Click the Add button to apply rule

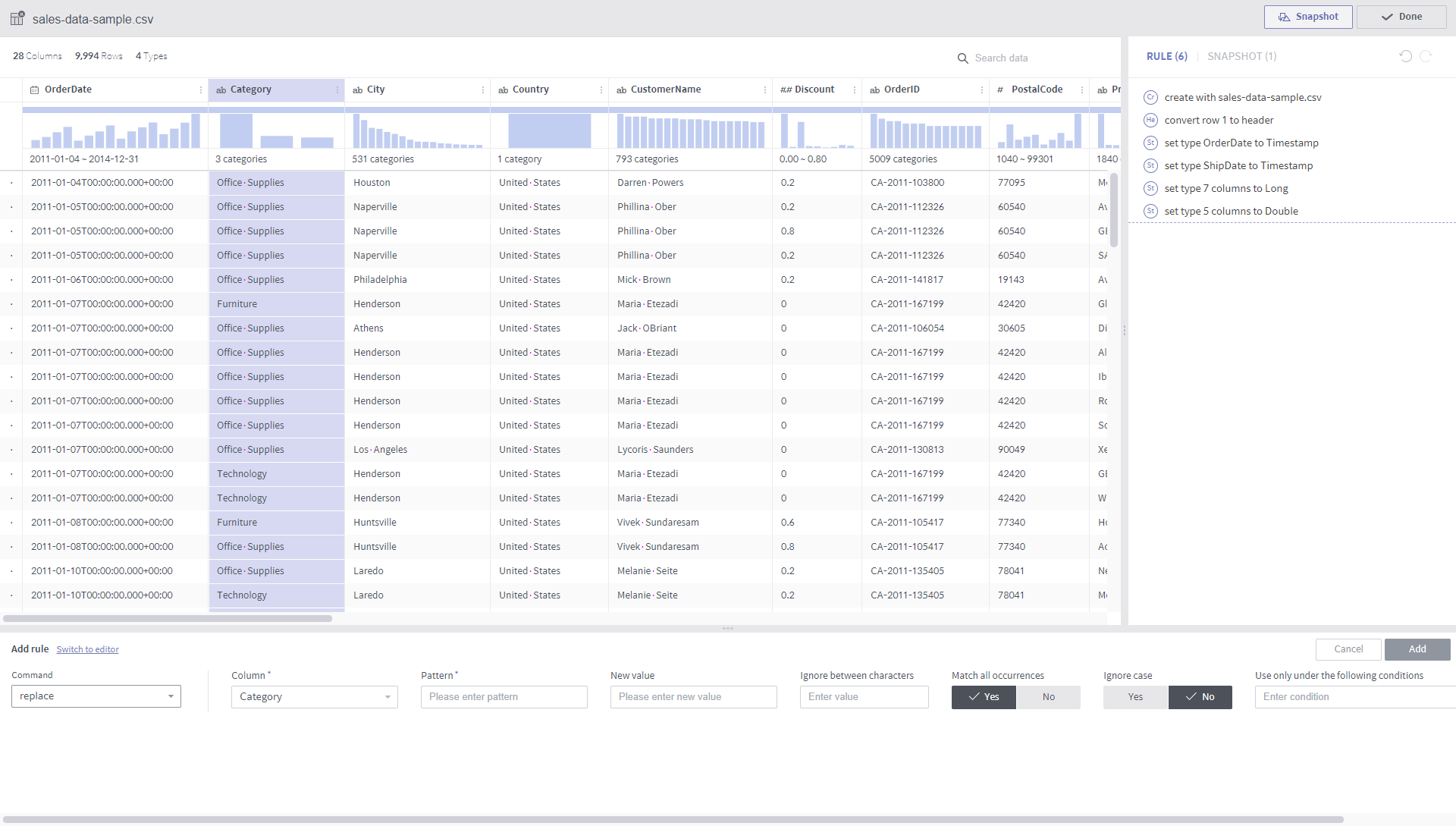(x=1418, y=649)
